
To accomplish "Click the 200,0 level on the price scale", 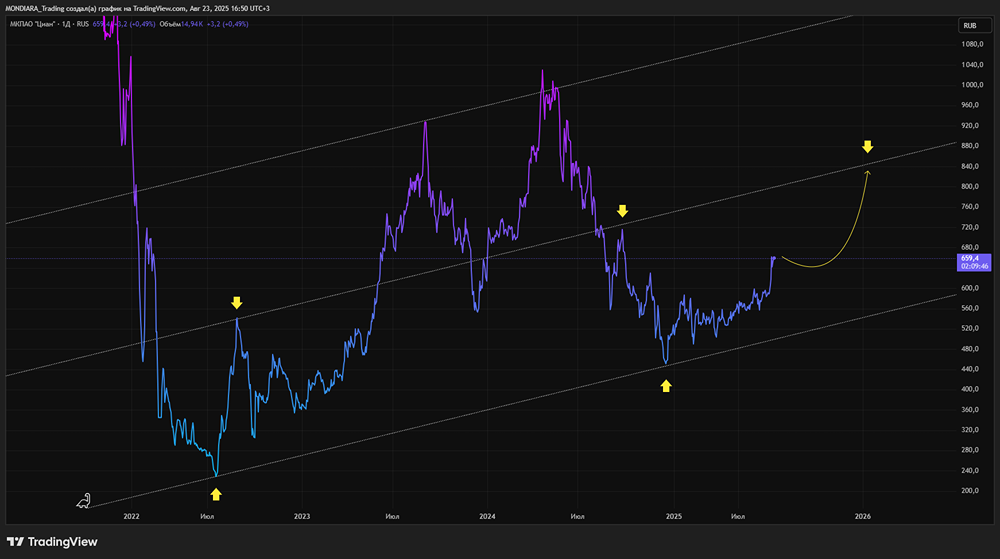I will [970, 491].
